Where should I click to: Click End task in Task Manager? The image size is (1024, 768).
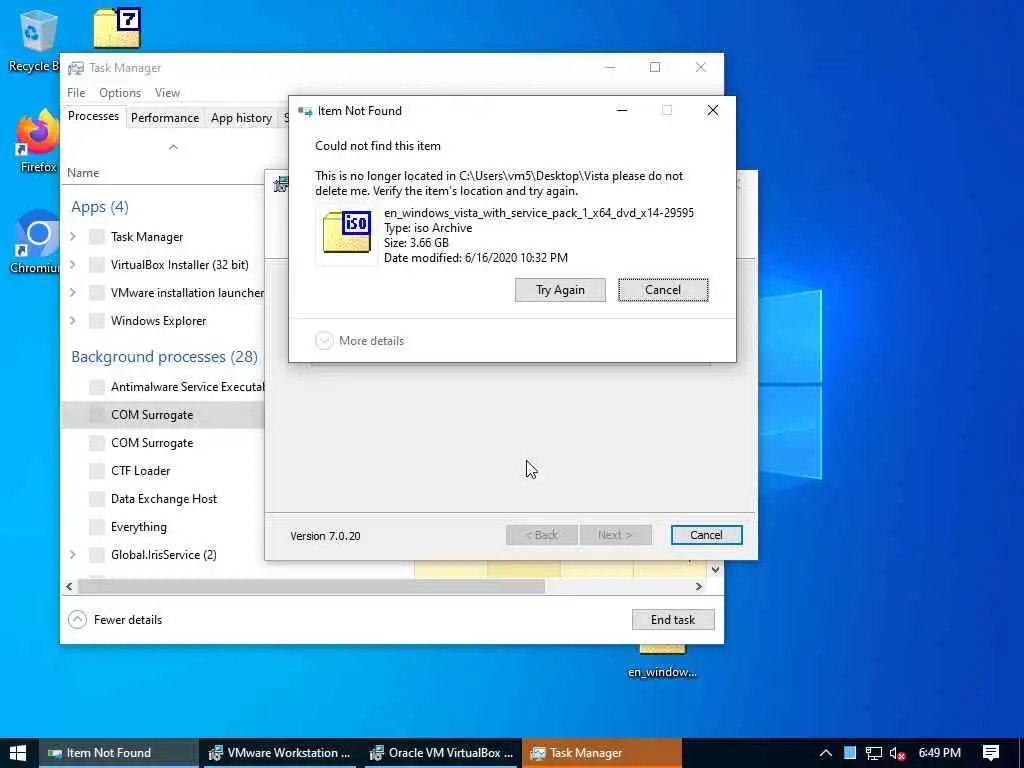(673, 619)
